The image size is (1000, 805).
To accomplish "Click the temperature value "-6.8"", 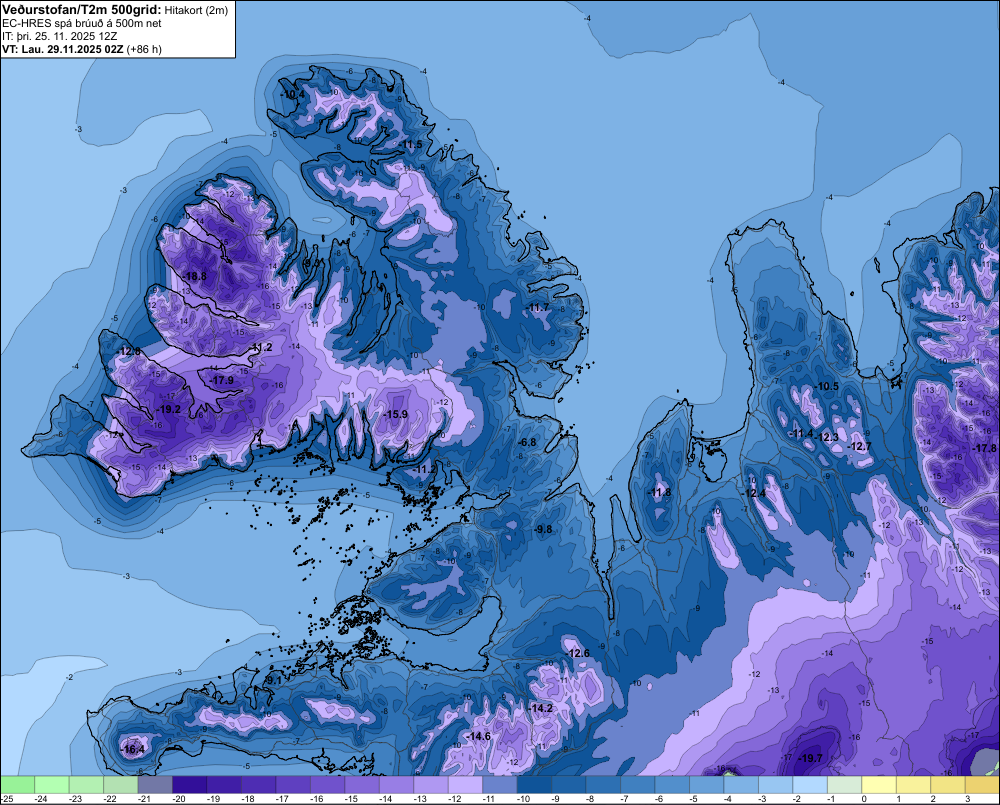I will pyautogui.click(x=527, y=442).
